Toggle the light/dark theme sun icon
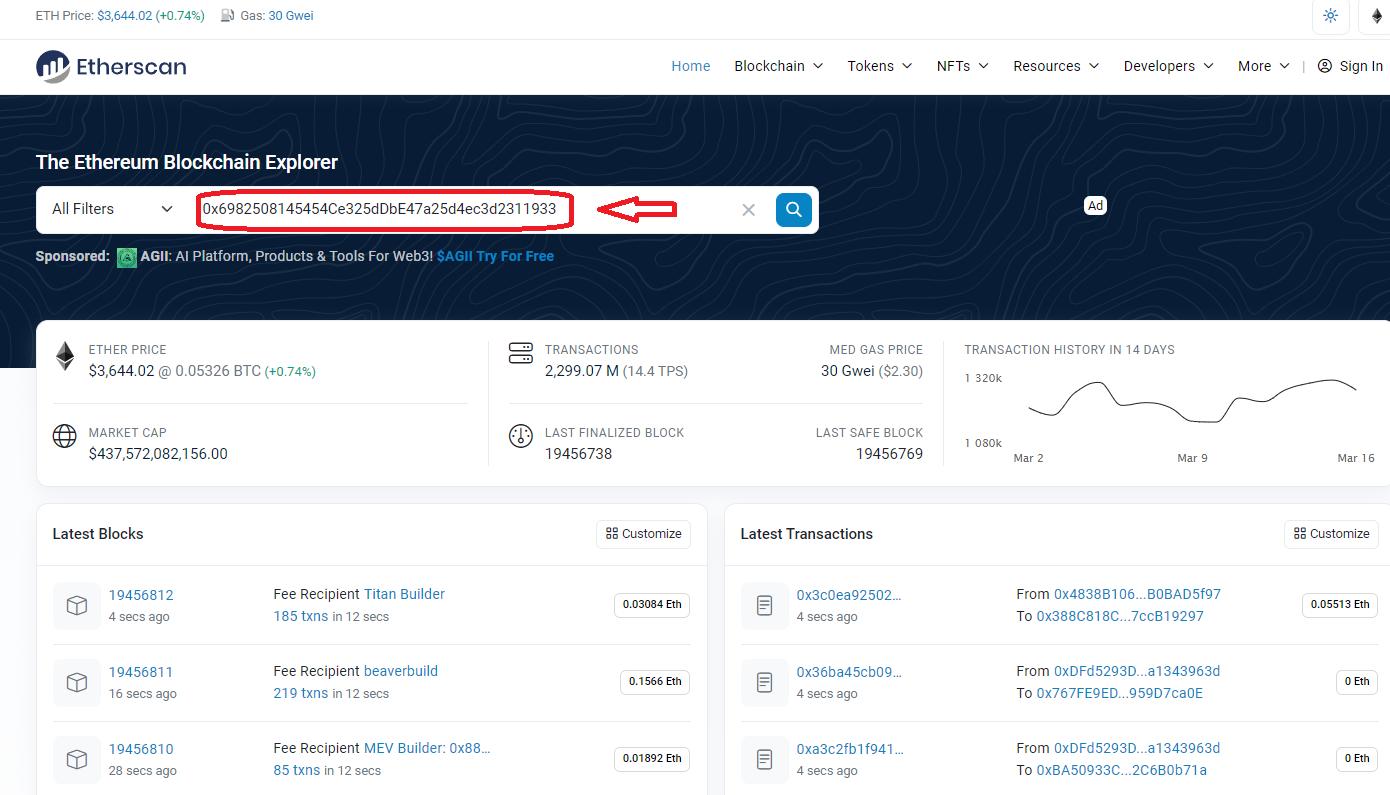Viewport: 1390px width, 795px height. [1330, 16]
